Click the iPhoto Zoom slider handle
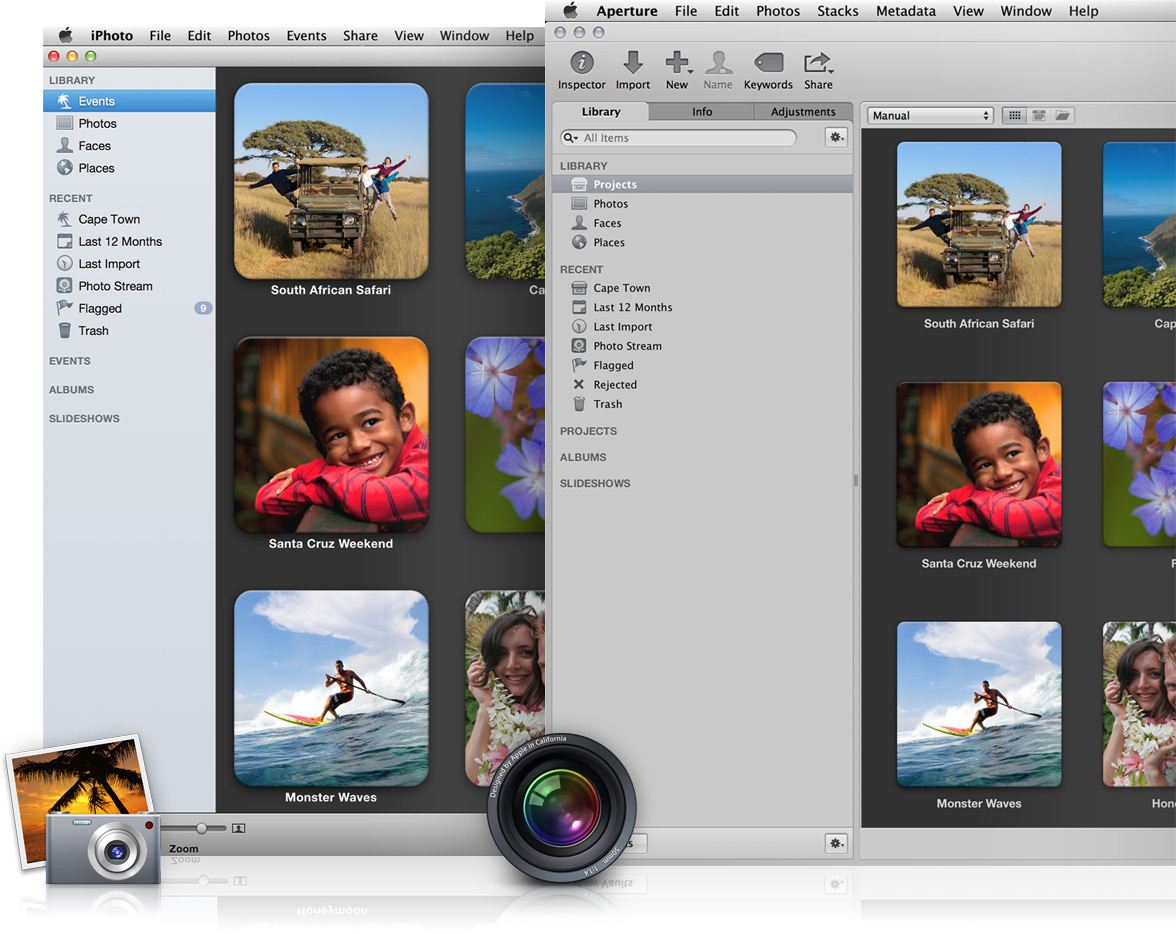 202,828
